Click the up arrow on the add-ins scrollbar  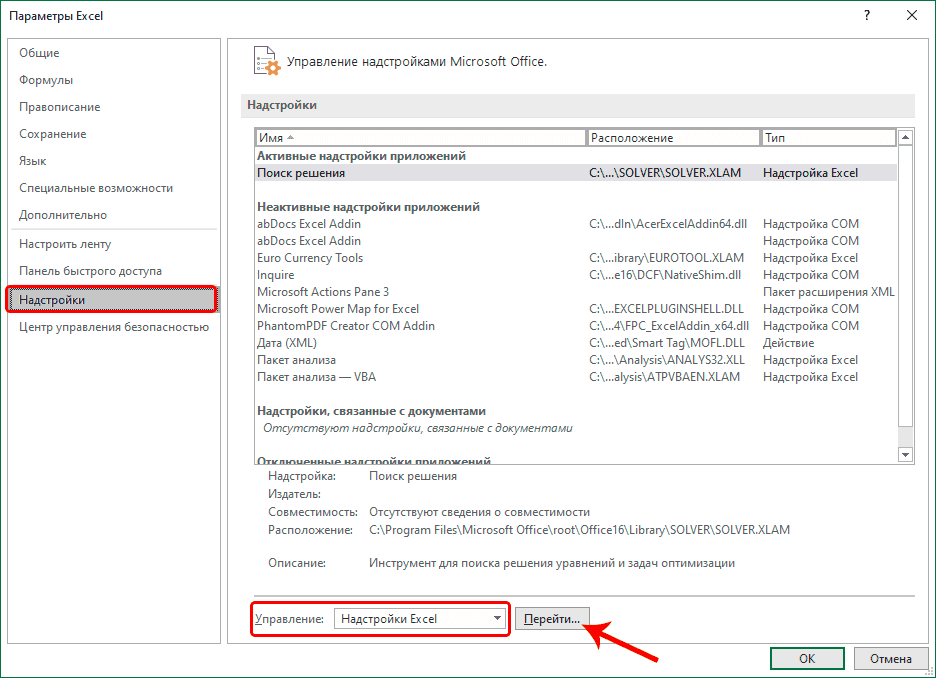pyautogui.click(x=906, y=137)
